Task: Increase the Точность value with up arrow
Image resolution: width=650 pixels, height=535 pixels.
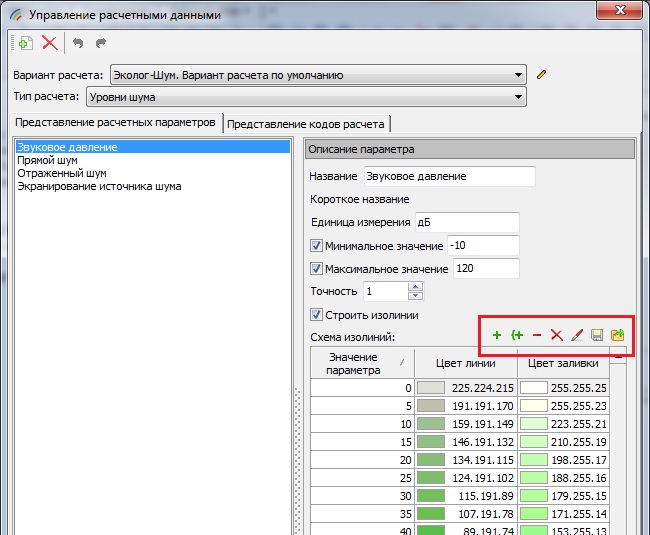Action: pos(416,286)
